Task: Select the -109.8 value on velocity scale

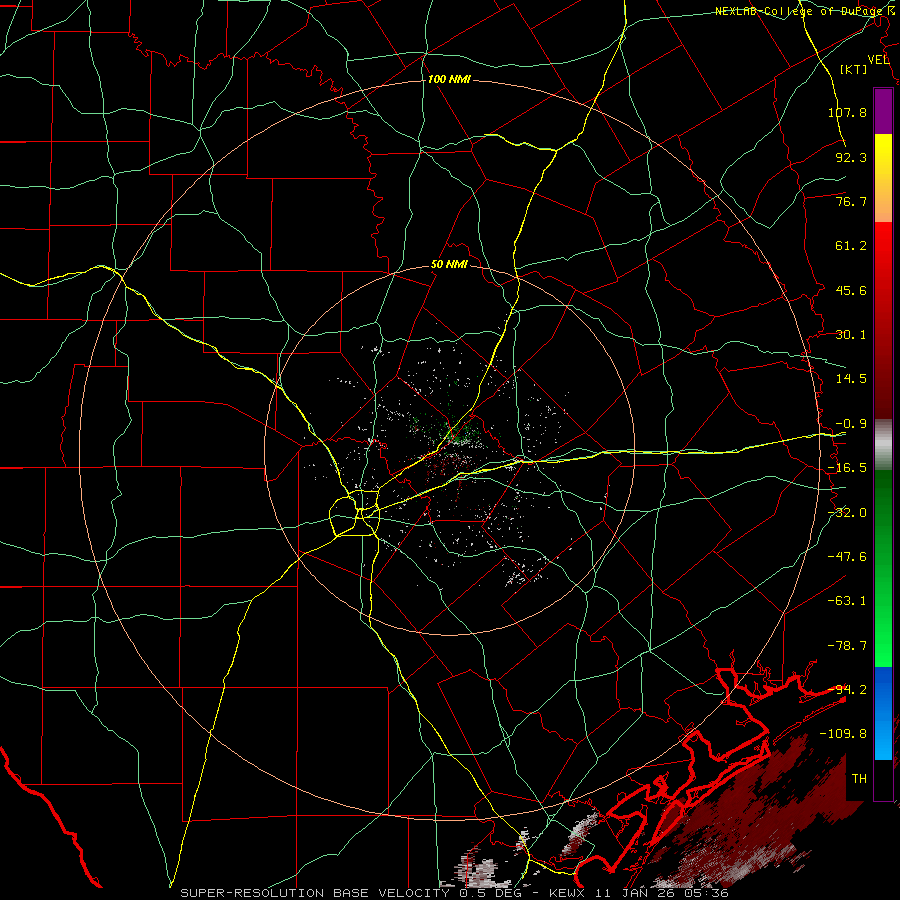Action: [x=843, y=734]
